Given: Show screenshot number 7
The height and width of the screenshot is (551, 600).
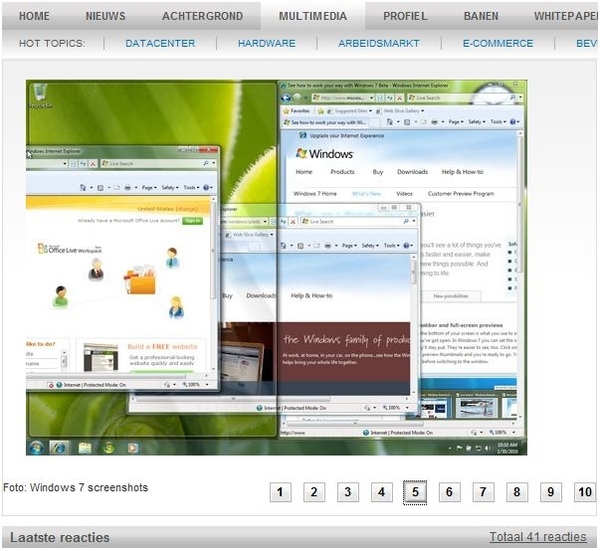Looking at the screenshot, I should 483,492.
